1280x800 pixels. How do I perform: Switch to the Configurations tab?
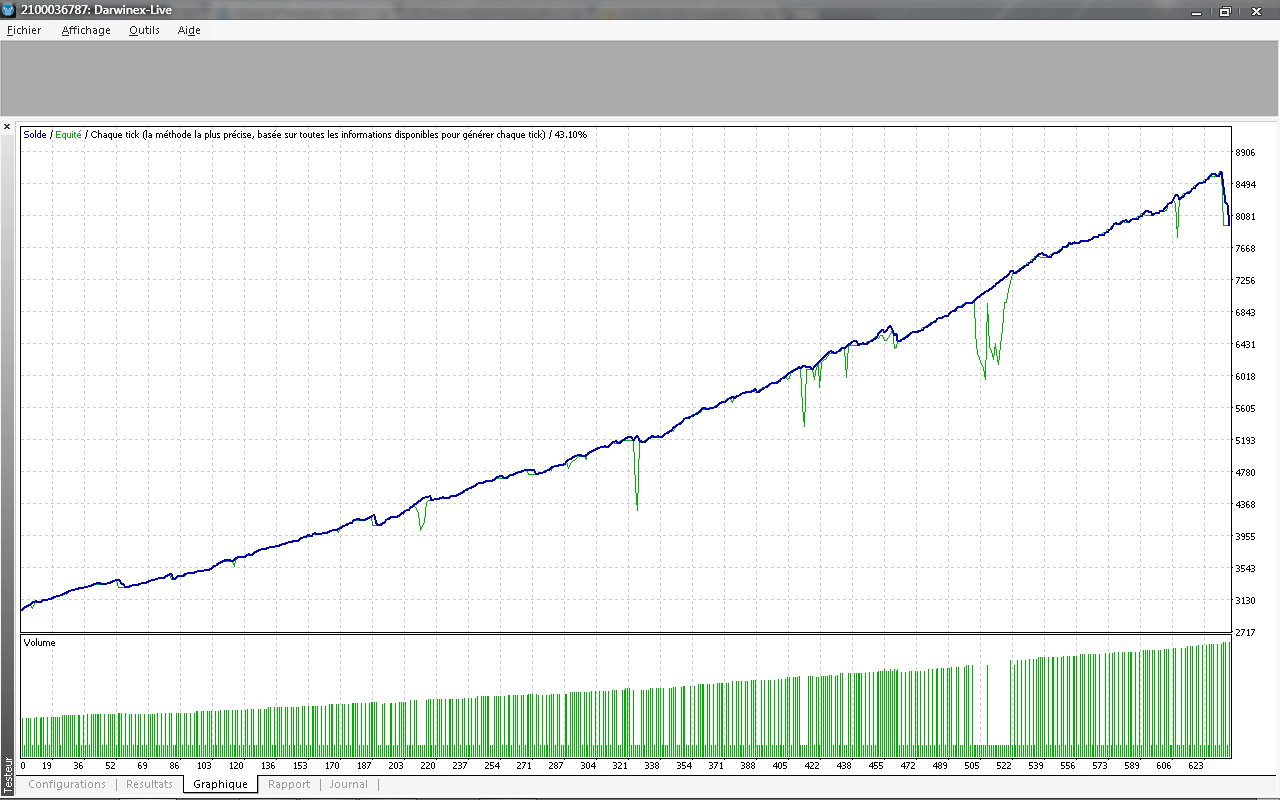(x=67, y=784)
